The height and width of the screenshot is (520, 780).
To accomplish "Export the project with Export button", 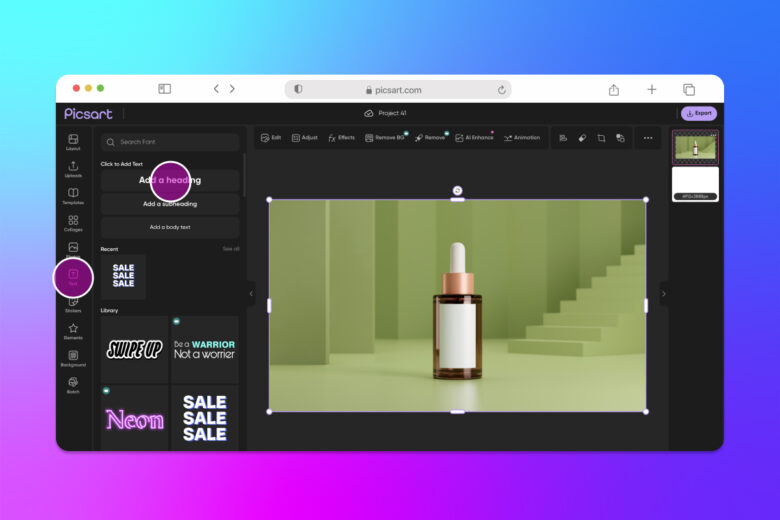I will click(698, 113).
